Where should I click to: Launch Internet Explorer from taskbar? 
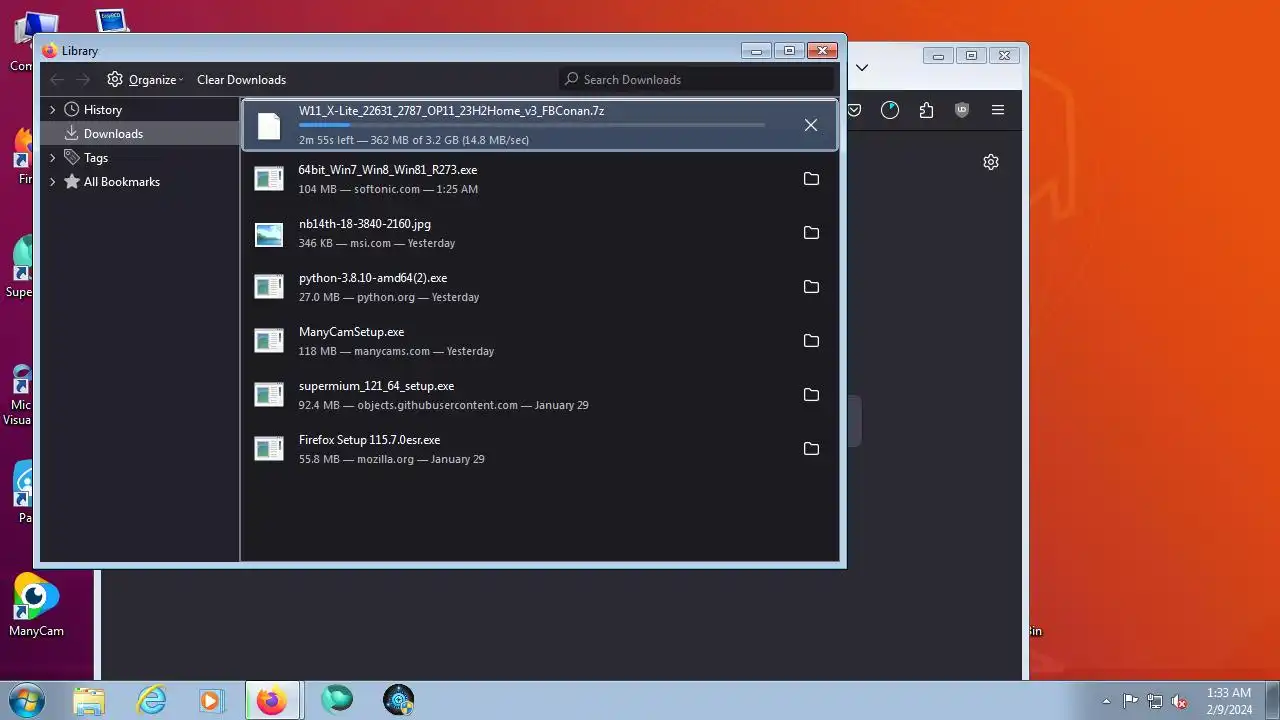[151, 700]
